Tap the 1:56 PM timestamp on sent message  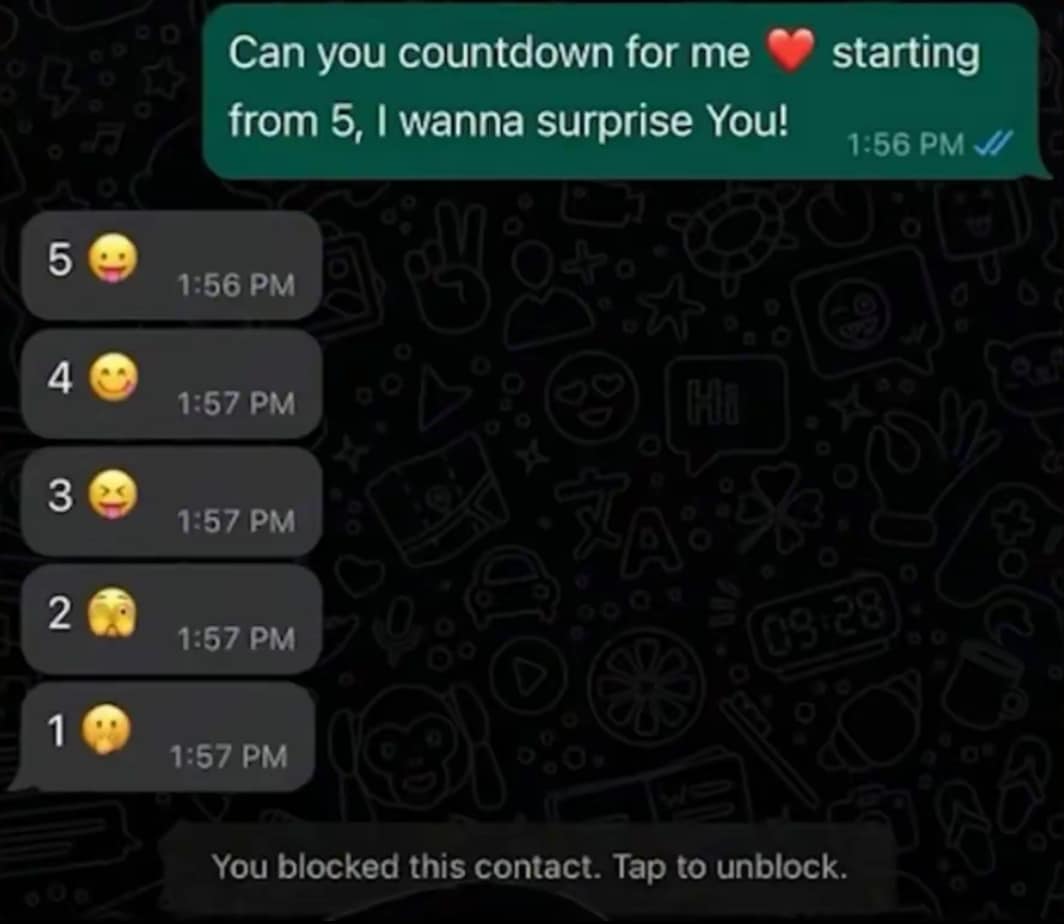click(x=906, y=144)
